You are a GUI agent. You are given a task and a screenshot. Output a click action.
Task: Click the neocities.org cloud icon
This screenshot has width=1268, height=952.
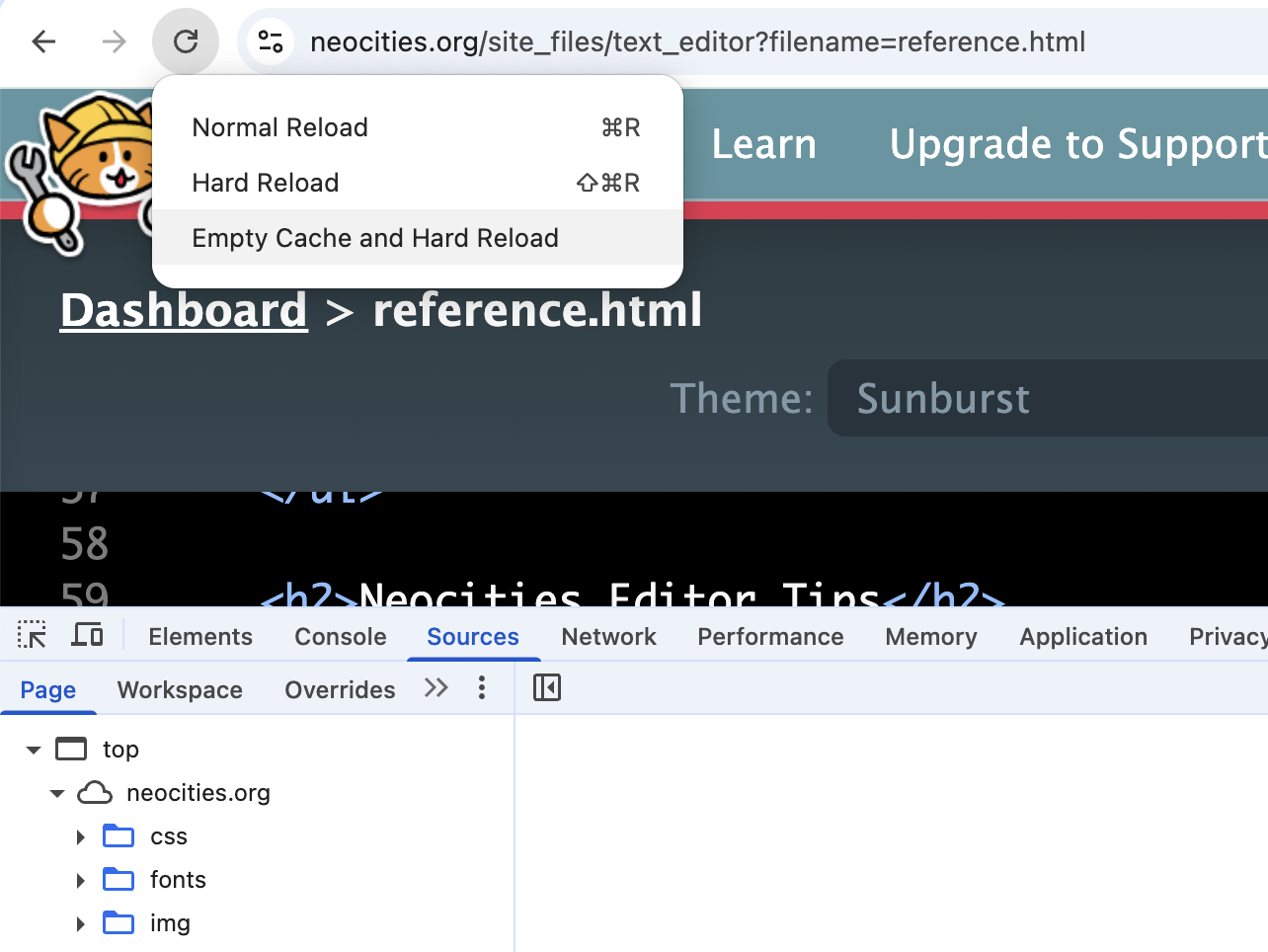click(x=95, y=793)
